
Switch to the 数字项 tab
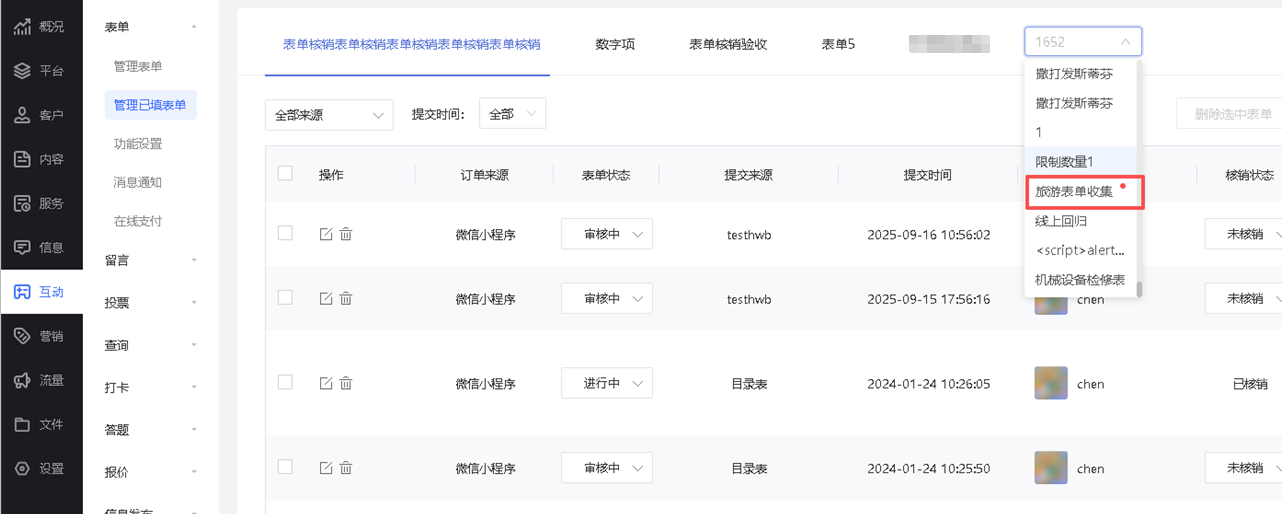point(615,44)
